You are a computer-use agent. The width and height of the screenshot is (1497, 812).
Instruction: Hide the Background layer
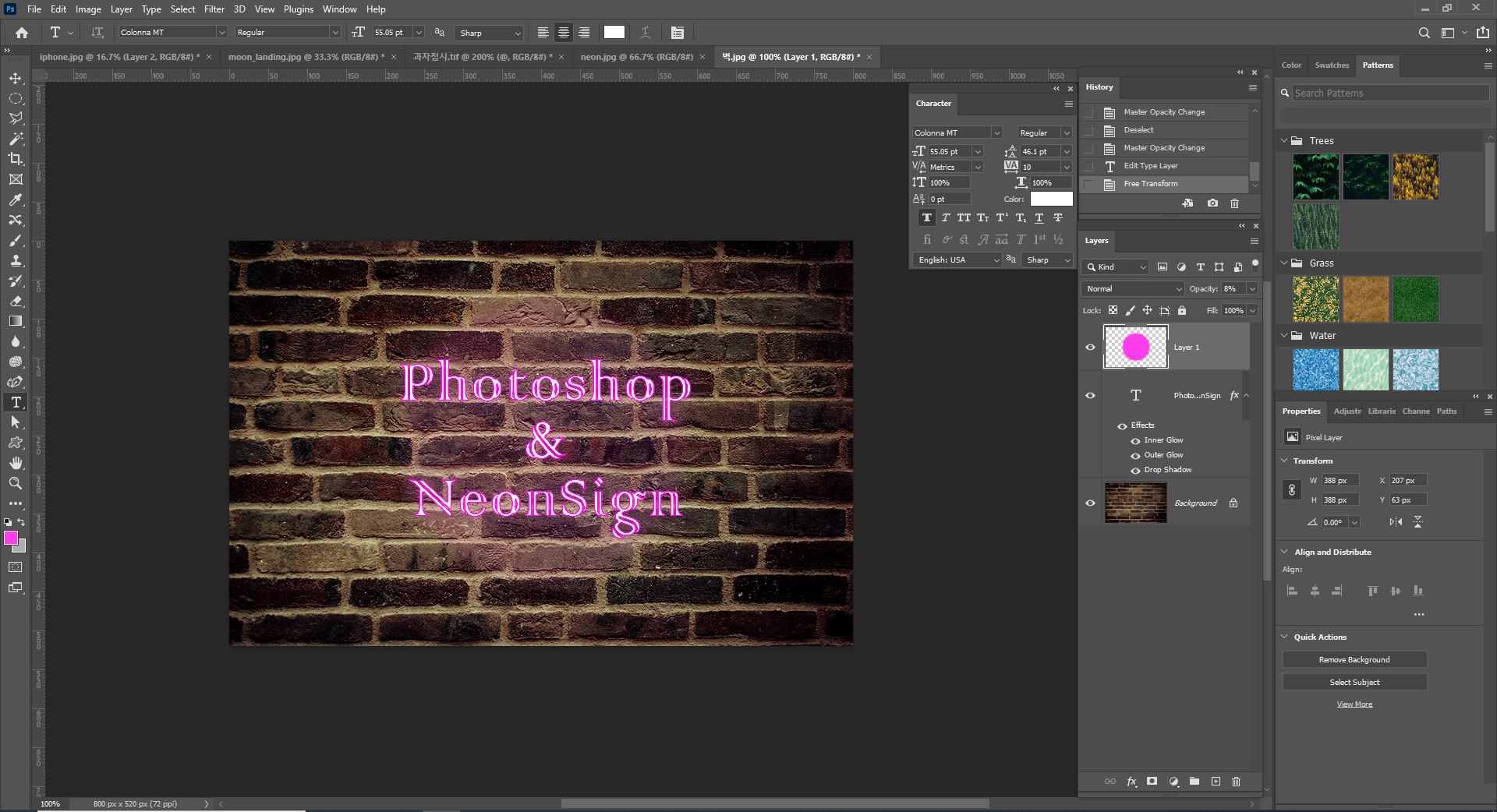(1091, 503)
